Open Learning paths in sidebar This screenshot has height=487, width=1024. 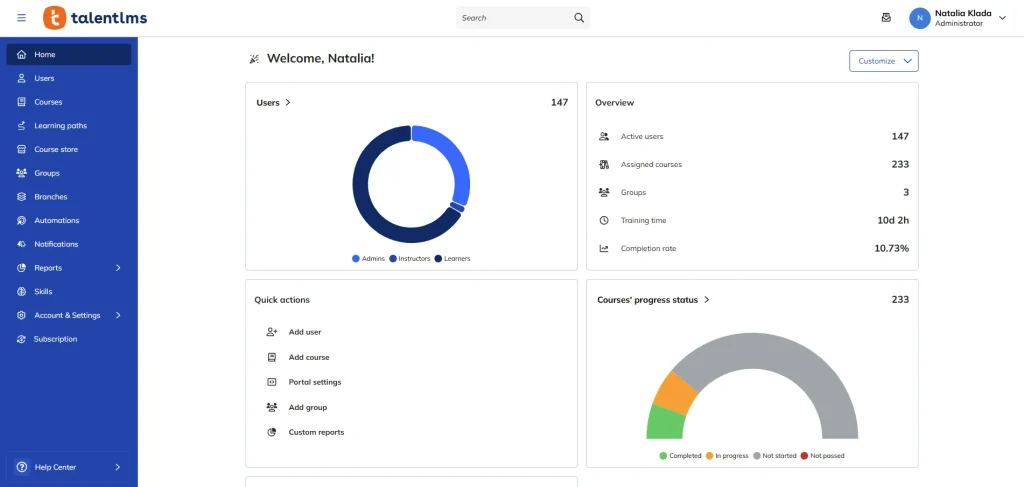click(x=60, y=126)
